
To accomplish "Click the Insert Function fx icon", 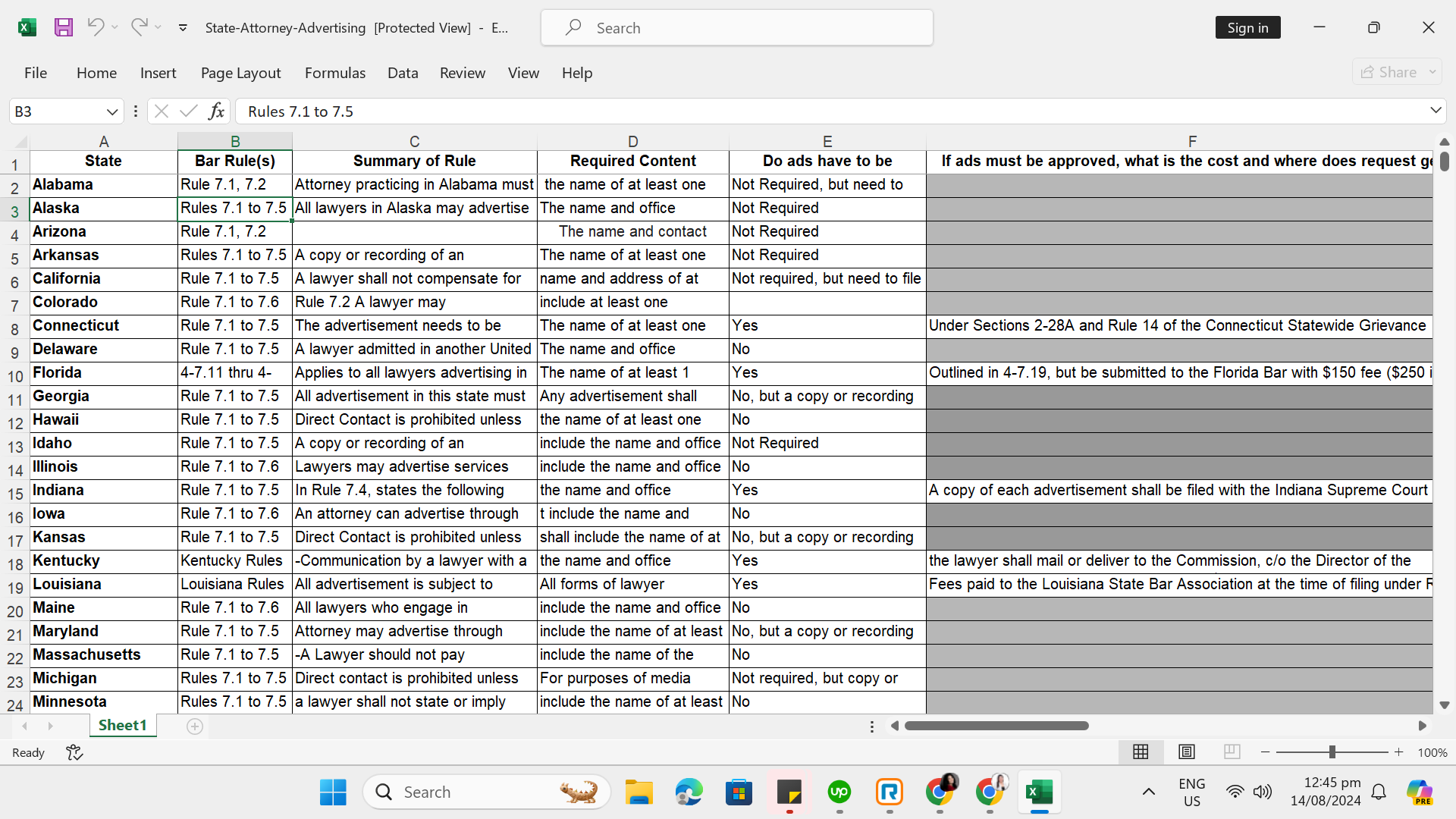I will (x=216, y=111).
